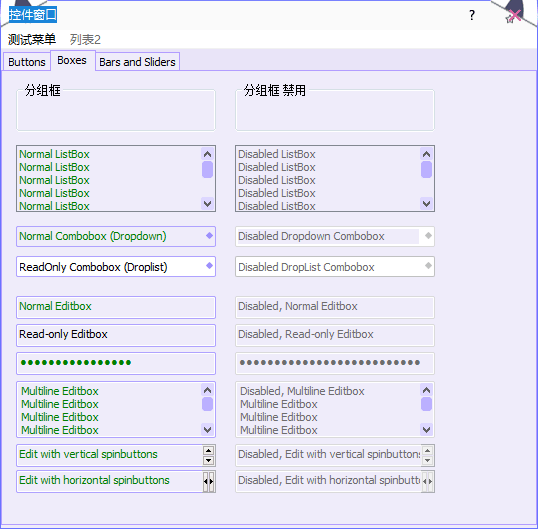Click the Disabled Multiline Editbox scroll down arrow
Image resolution: width=538 pixels, height=529 pixels.
[x=426, y=430]
